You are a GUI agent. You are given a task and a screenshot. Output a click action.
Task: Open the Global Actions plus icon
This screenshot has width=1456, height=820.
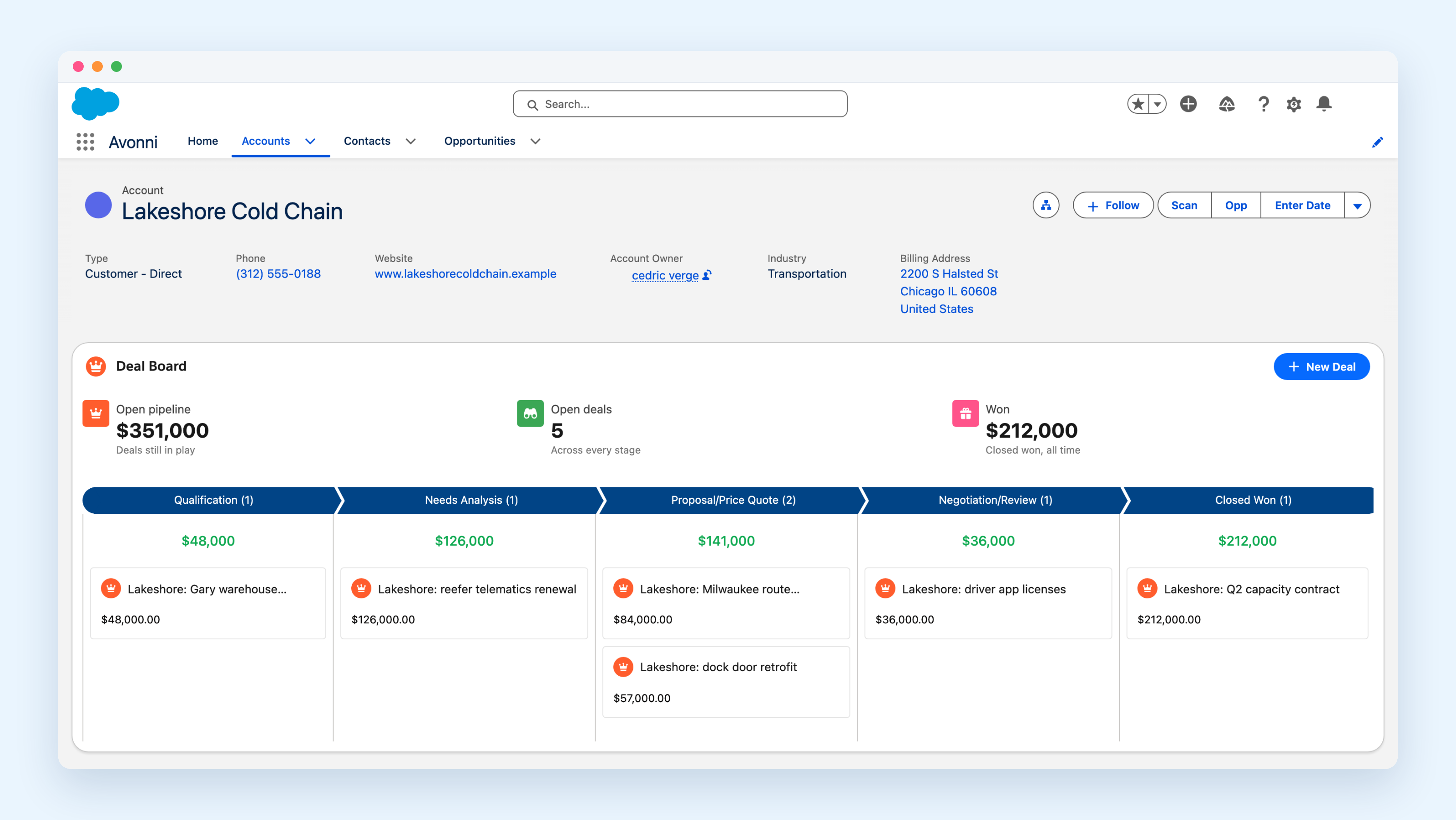click(1188, 104)
